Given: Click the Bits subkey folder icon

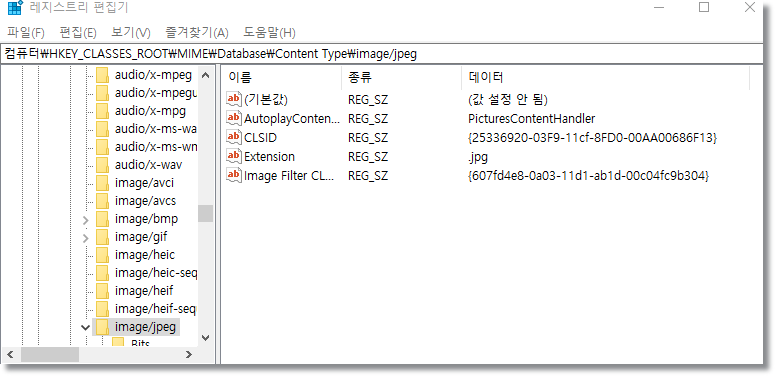Looking at the screenshot, I should [118, 342].
